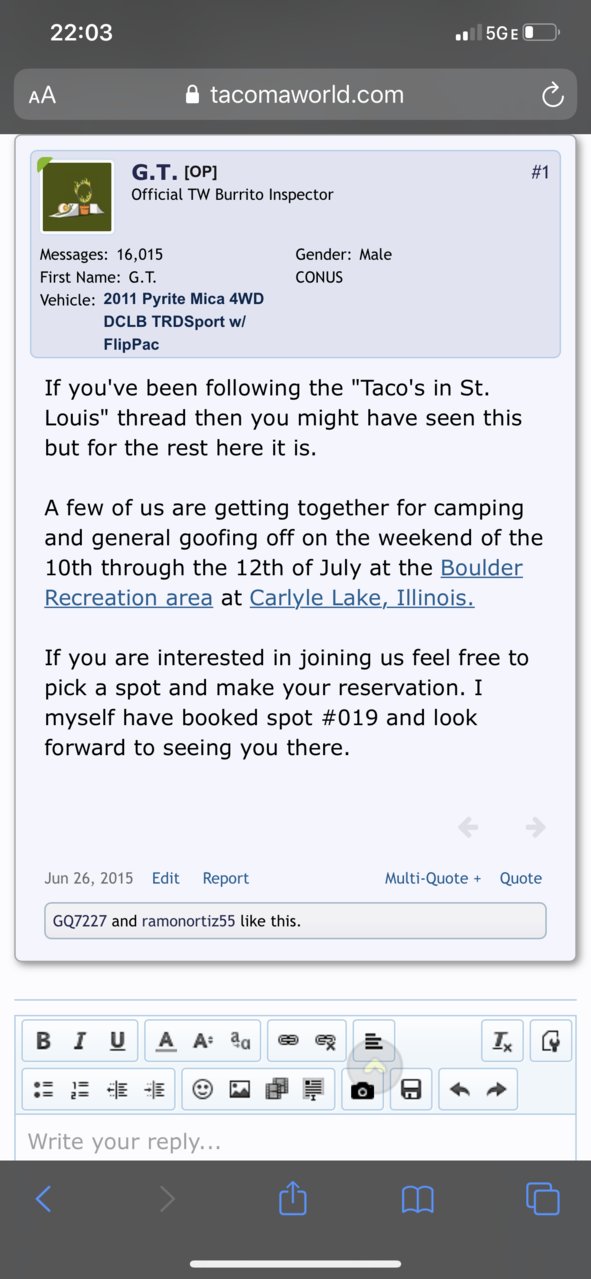Click the camera upload icon

coord(363,1089)
